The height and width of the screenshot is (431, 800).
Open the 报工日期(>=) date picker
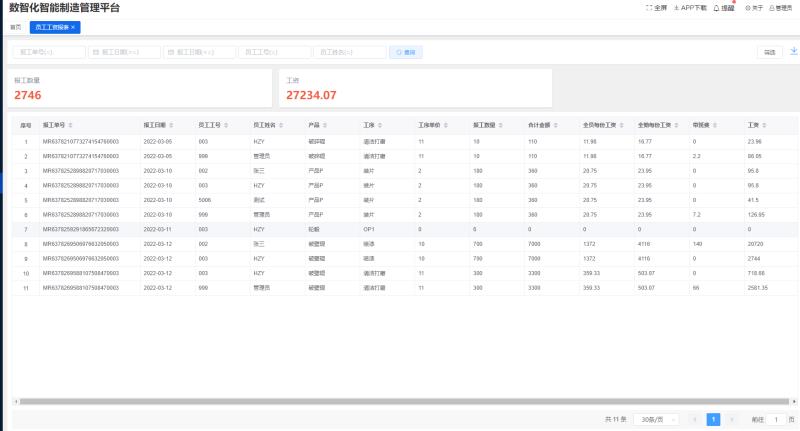pyautogui.click(x=123, y=52)
